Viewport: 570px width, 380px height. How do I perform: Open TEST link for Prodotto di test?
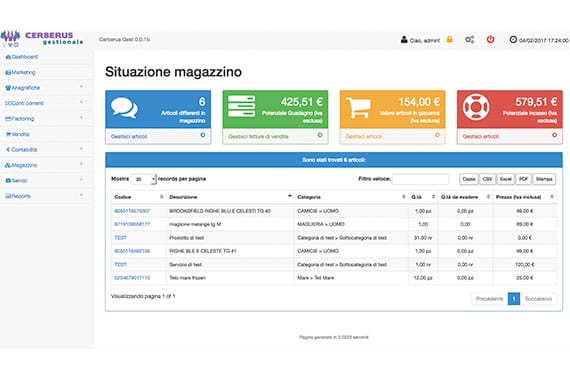[x=120, y=238]
